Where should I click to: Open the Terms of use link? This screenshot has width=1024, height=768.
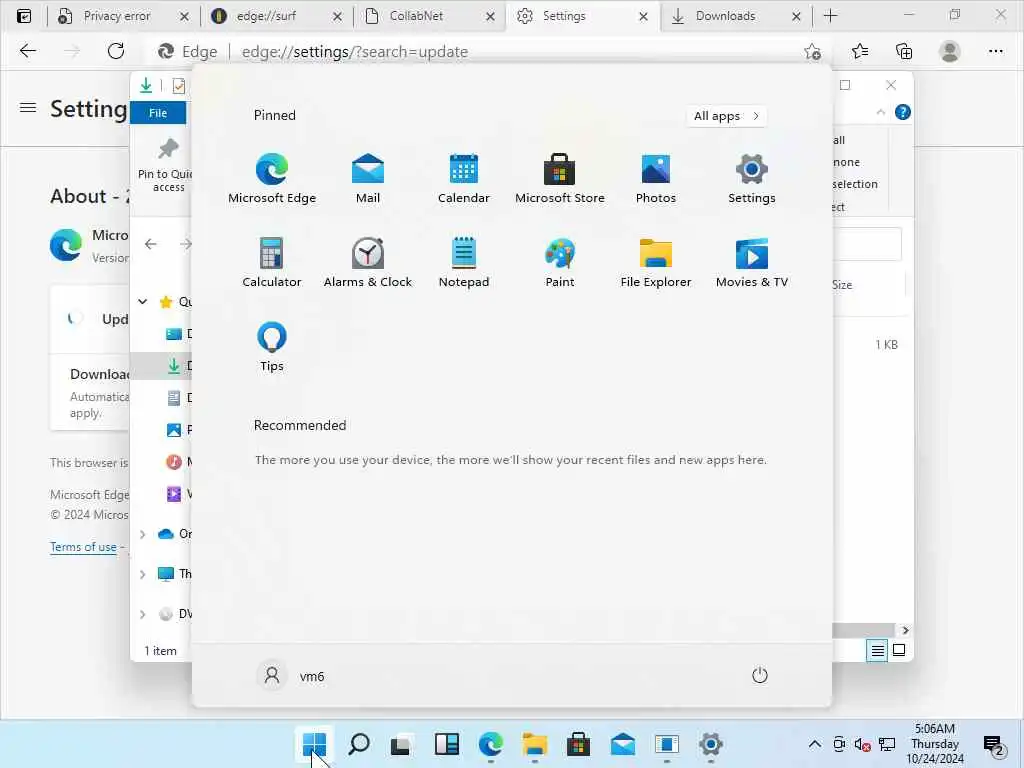(x=83, y=547)
